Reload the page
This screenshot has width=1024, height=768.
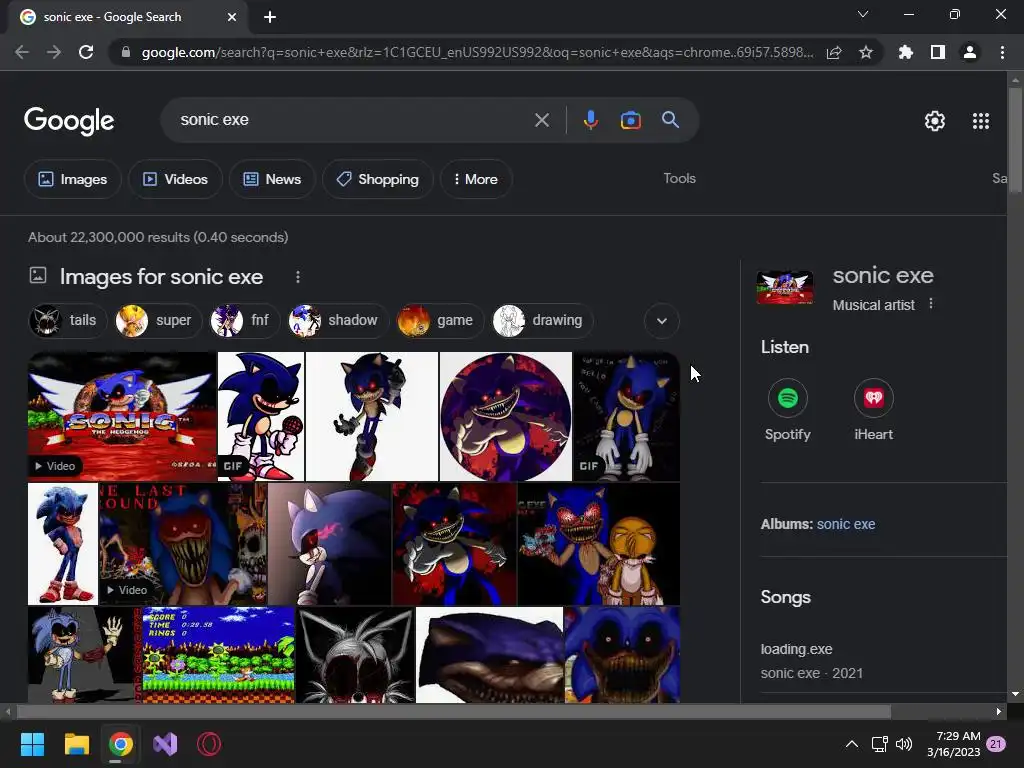tap(86, 52)
